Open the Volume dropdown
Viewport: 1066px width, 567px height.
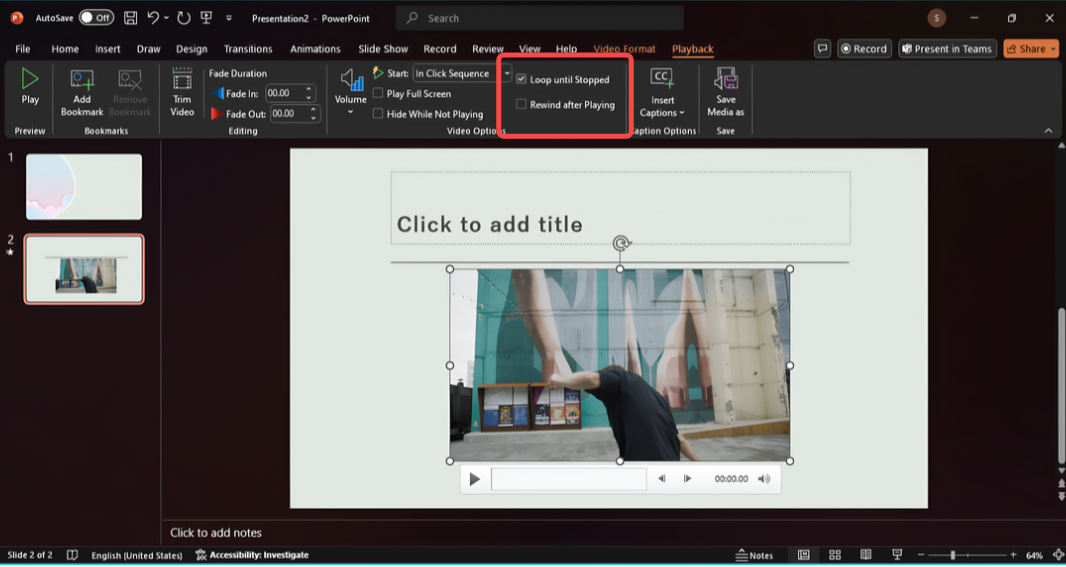tap(351, 92)
